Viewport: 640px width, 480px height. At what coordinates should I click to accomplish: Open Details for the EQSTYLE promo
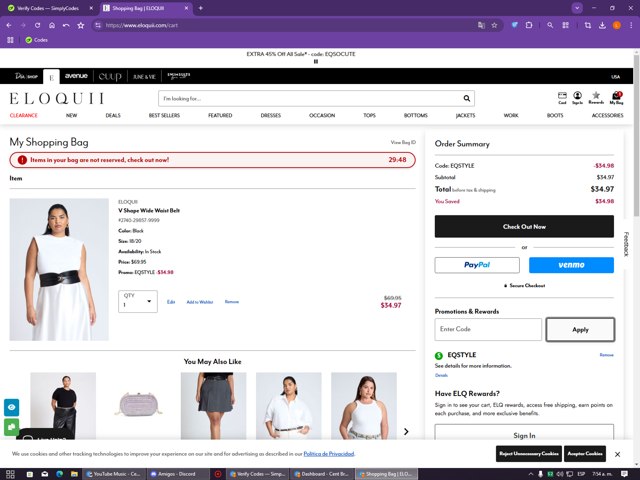pyautogui.click(x=441, y=375)
